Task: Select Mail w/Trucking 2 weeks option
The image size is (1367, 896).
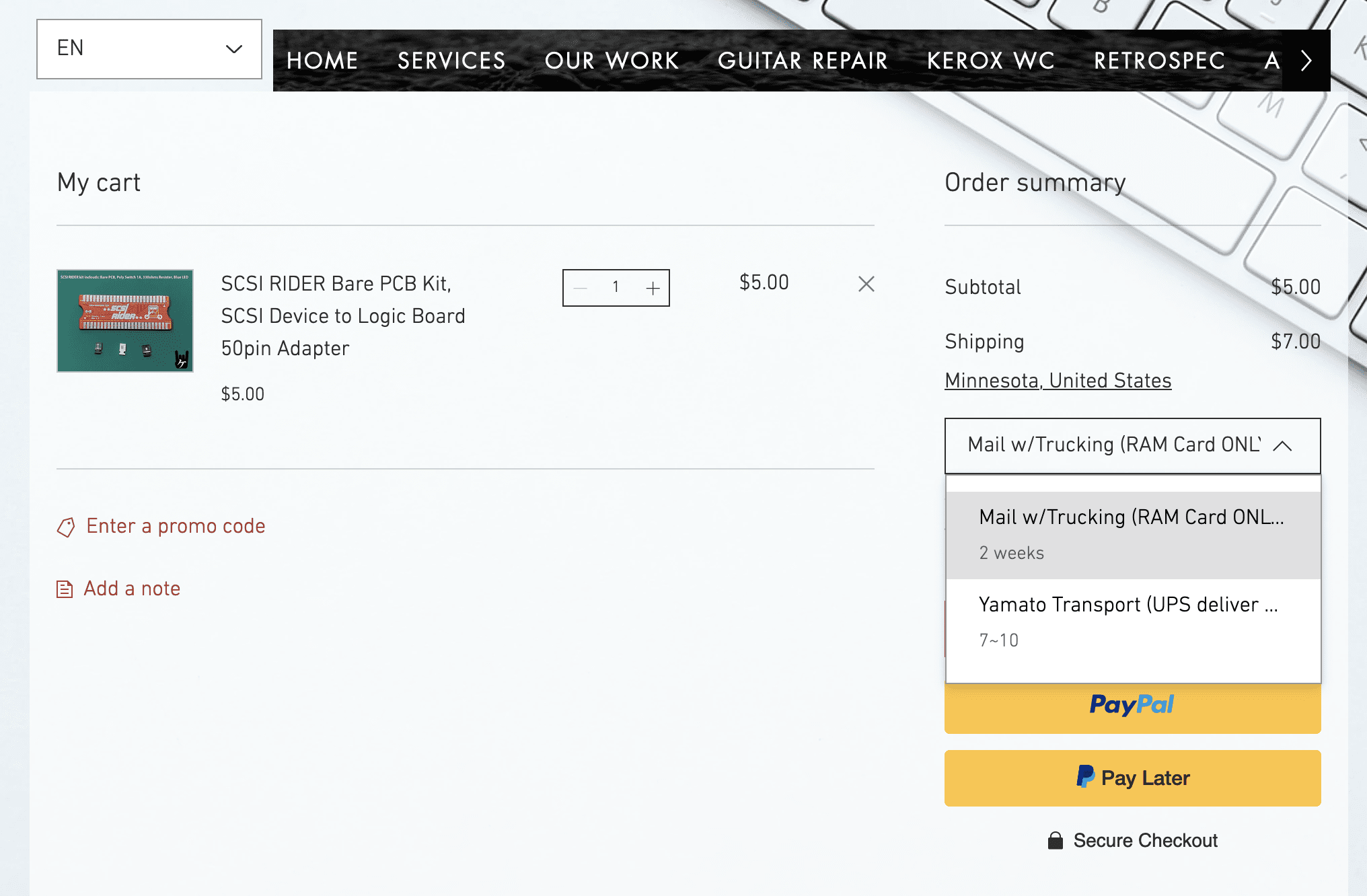Action: coord(1134,535)
